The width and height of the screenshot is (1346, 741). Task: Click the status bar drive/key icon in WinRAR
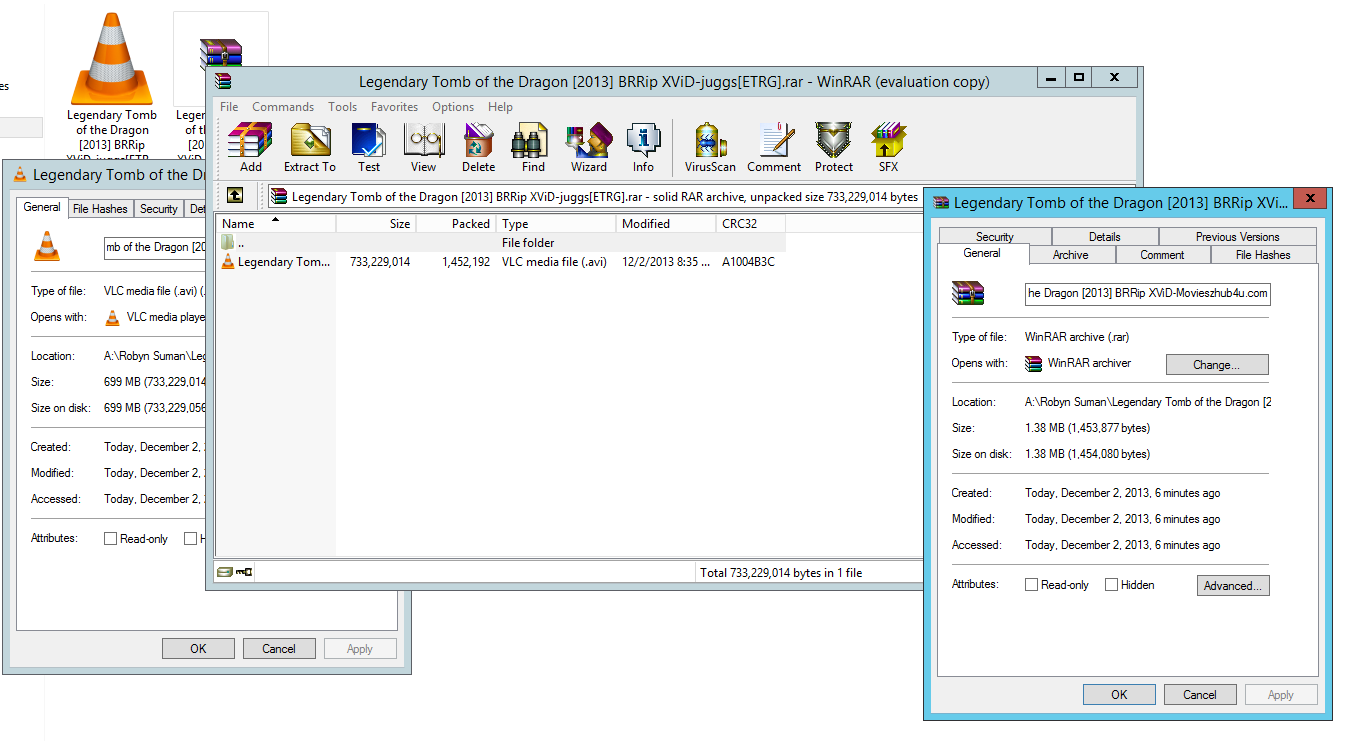[235, 573]
